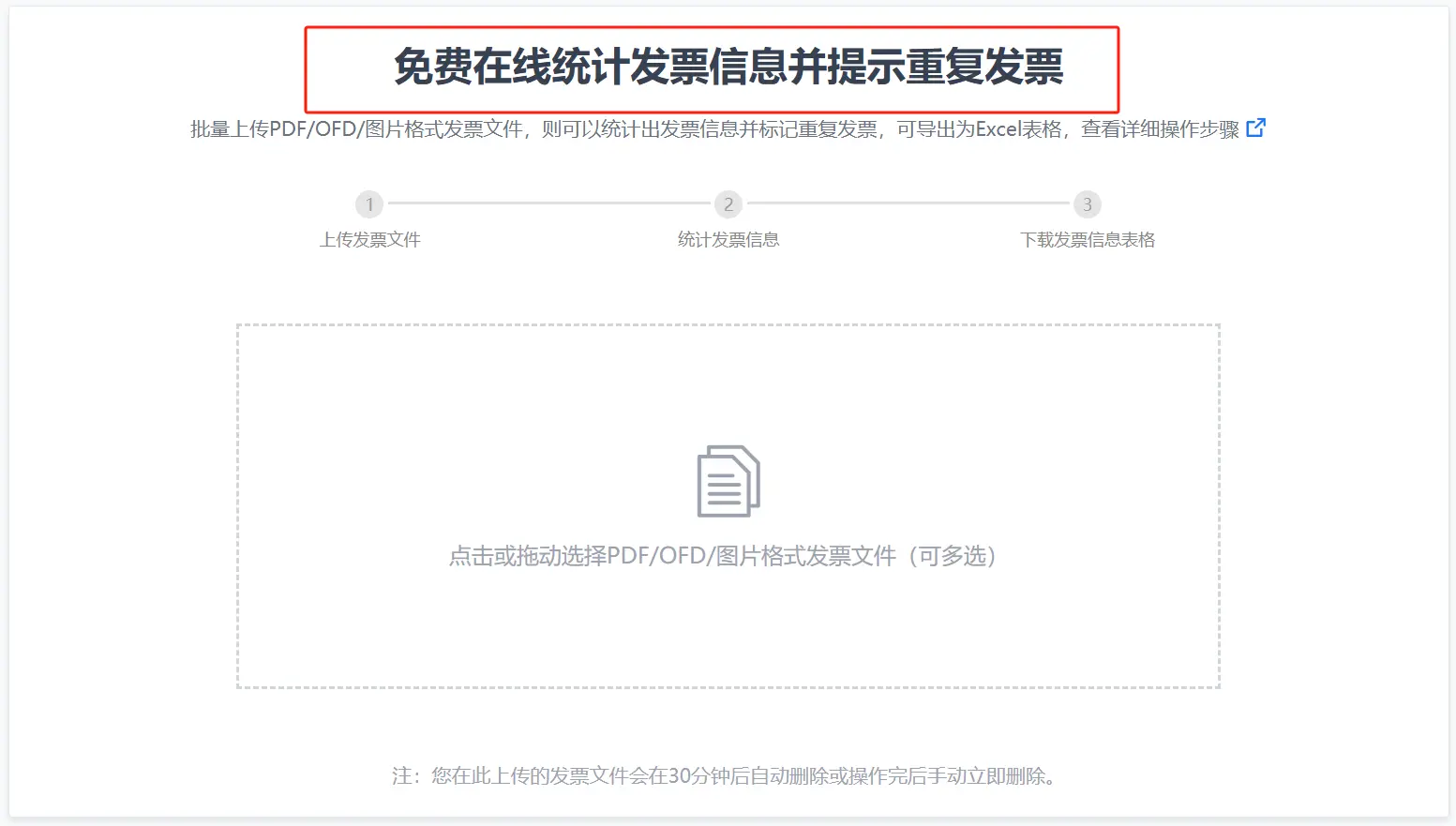Click the 下载发票信息表格 step label

click(1088, 240)
